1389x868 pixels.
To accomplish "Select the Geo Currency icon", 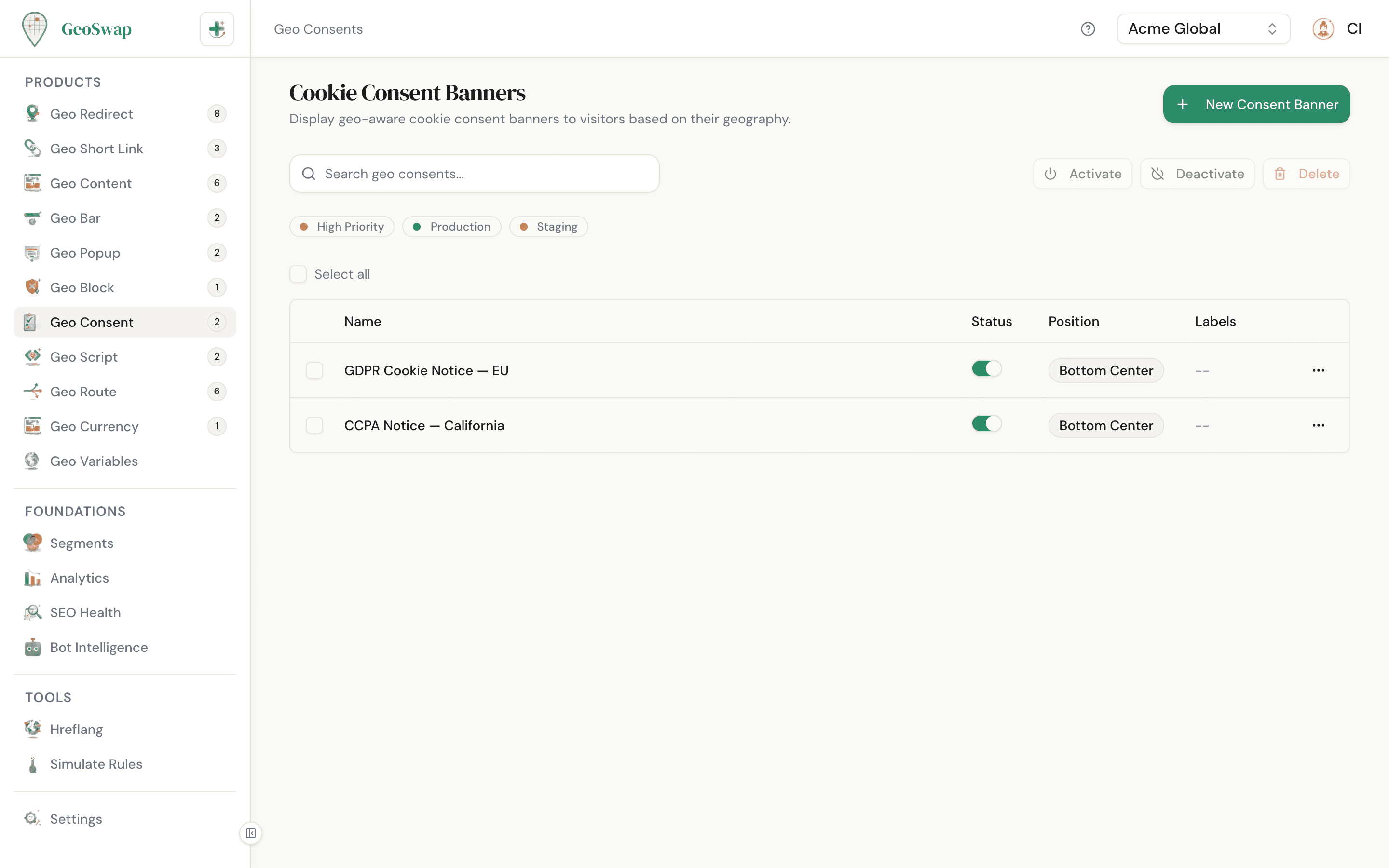I will [x=33, y=426].
